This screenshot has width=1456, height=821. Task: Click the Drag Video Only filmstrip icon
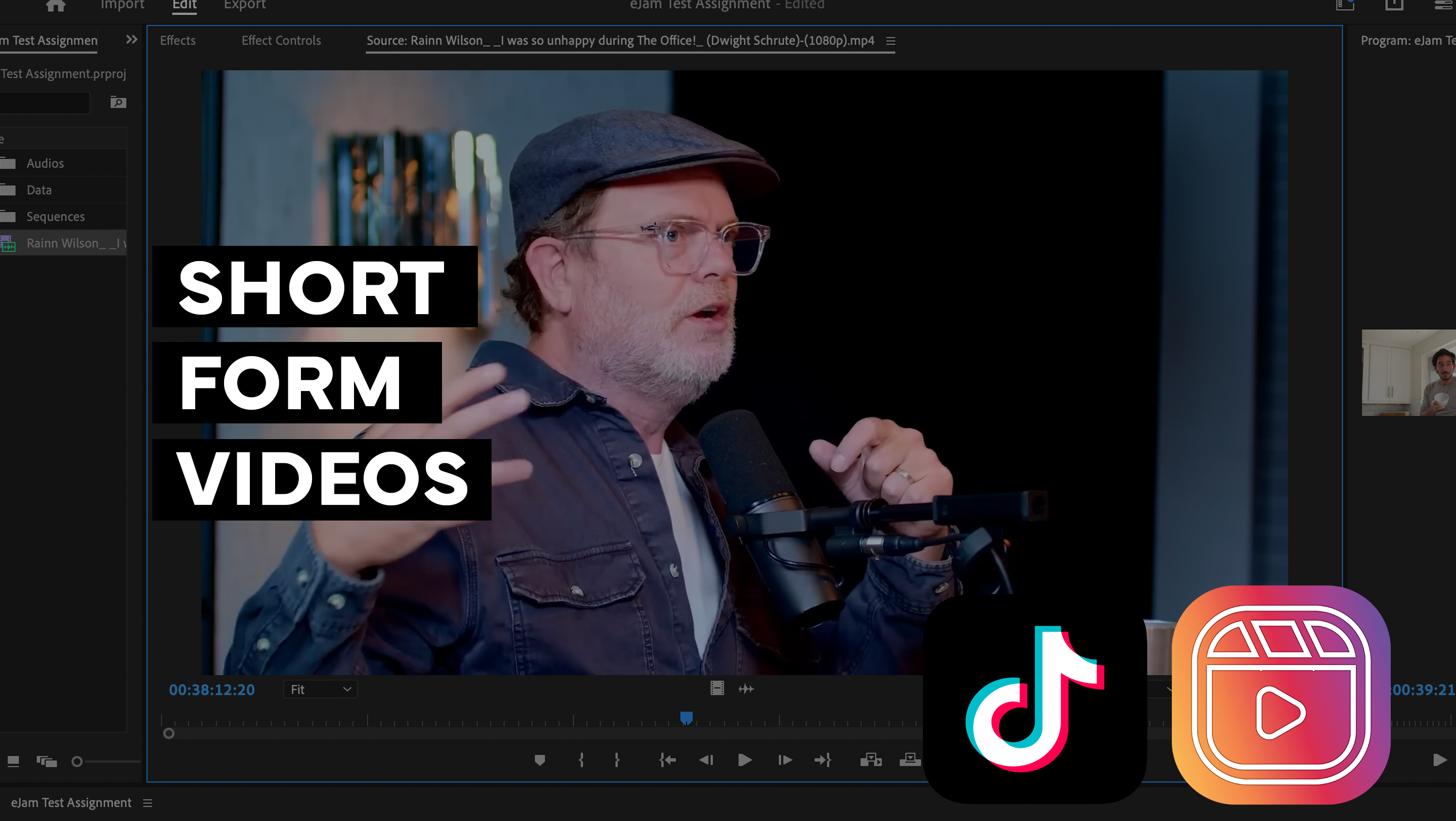pos(717,688)
